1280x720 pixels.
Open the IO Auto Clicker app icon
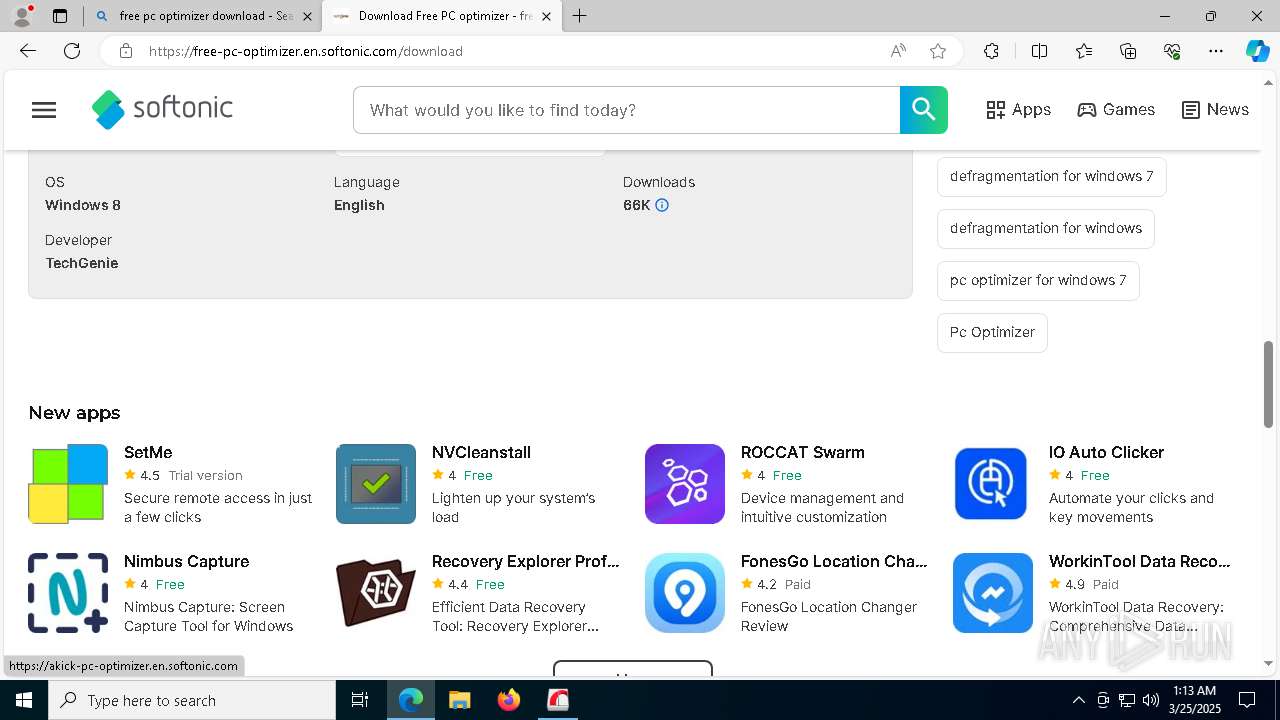(x=991, y=484)
